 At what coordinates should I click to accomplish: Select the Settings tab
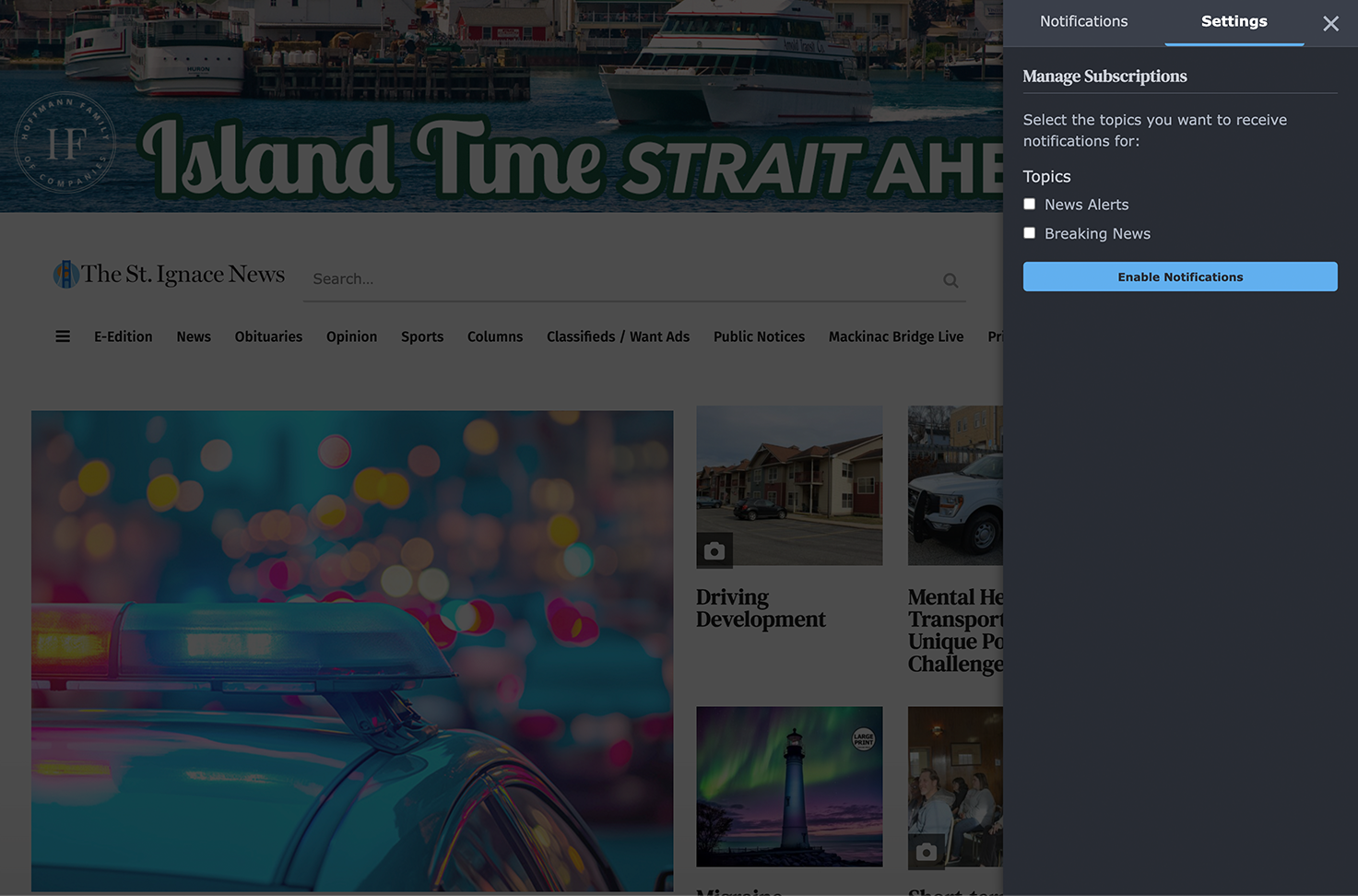point(1234,21)
